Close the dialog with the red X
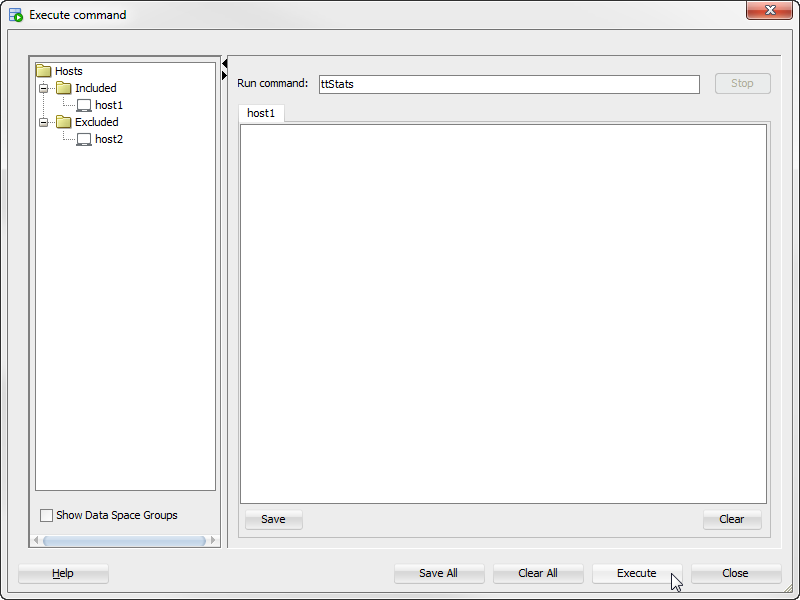Viewport: 800px width, 600px height. pyautogui.click(x=769, y=10)
